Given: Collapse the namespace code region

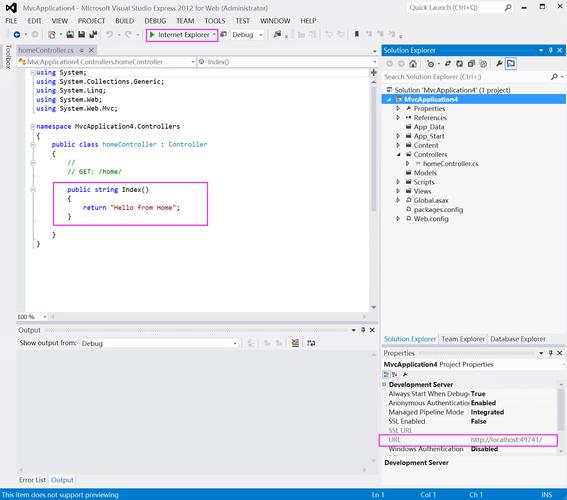Looking at the screenshot, I should click(33, 127).
